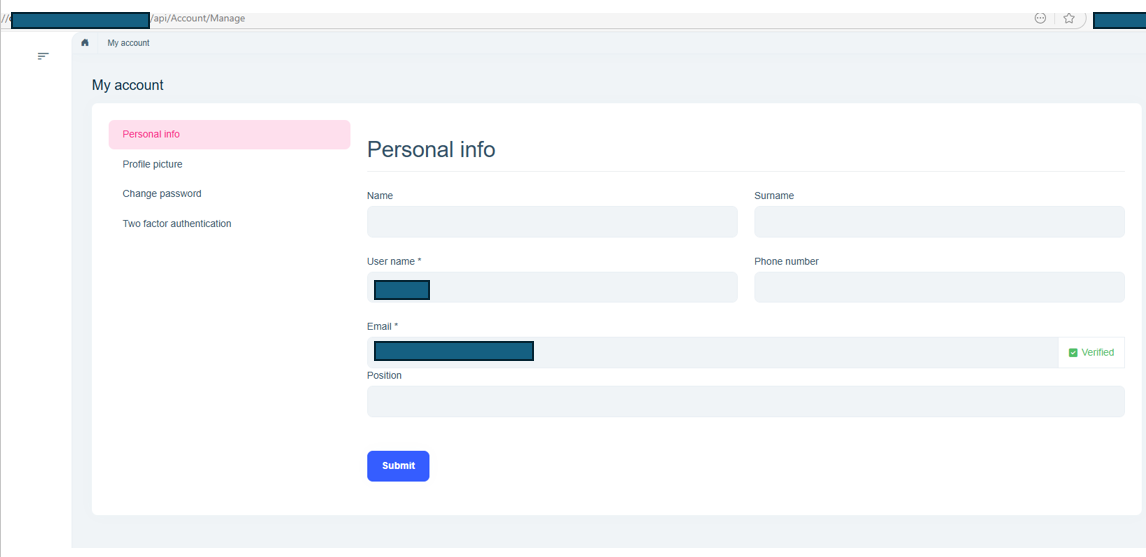Open the browser page options ellipsis icon

1040,18
